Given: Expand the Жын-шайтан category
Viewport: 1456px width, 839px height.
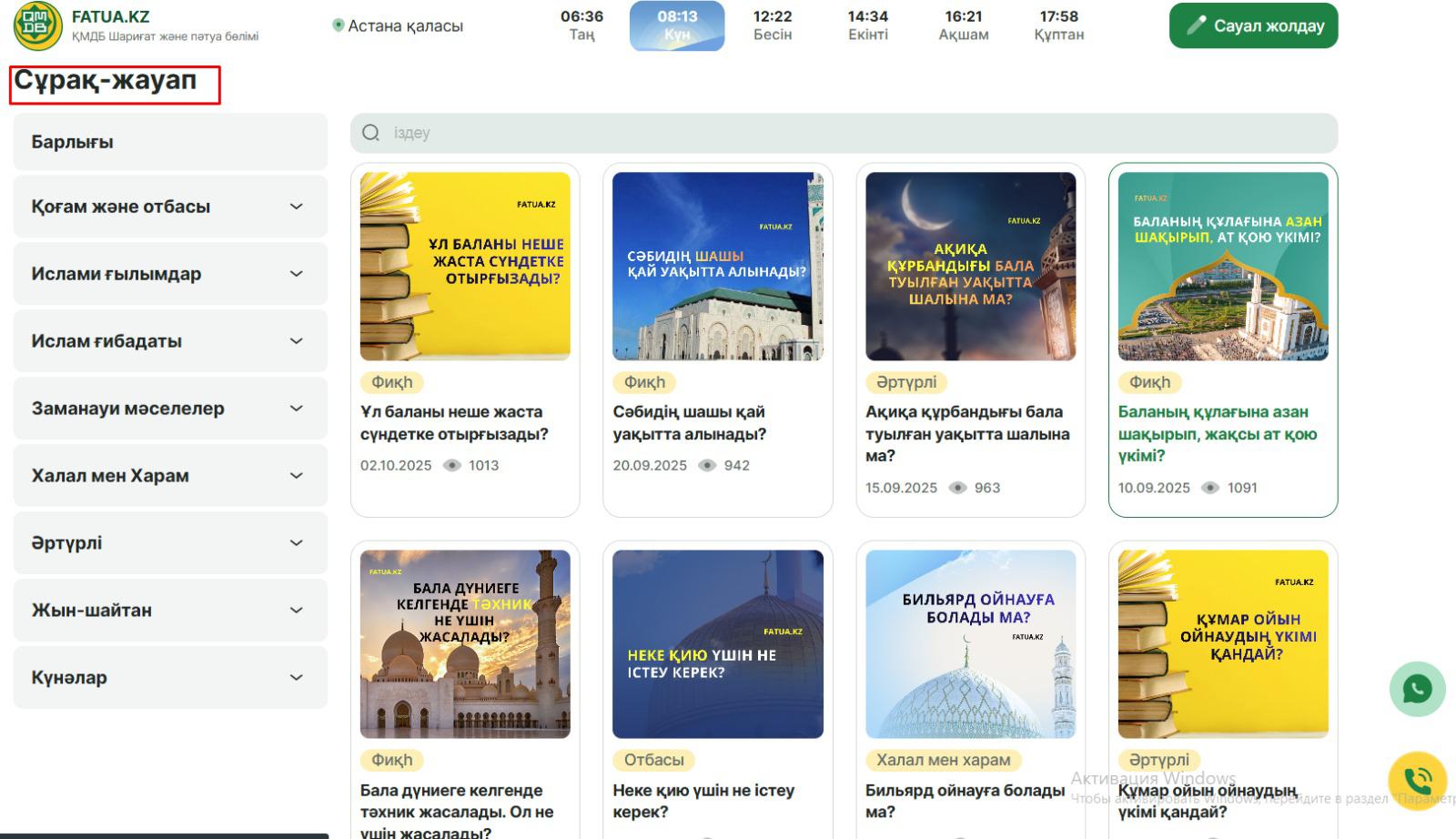Looking at the screenshot, I should click(x=296, y=611).
